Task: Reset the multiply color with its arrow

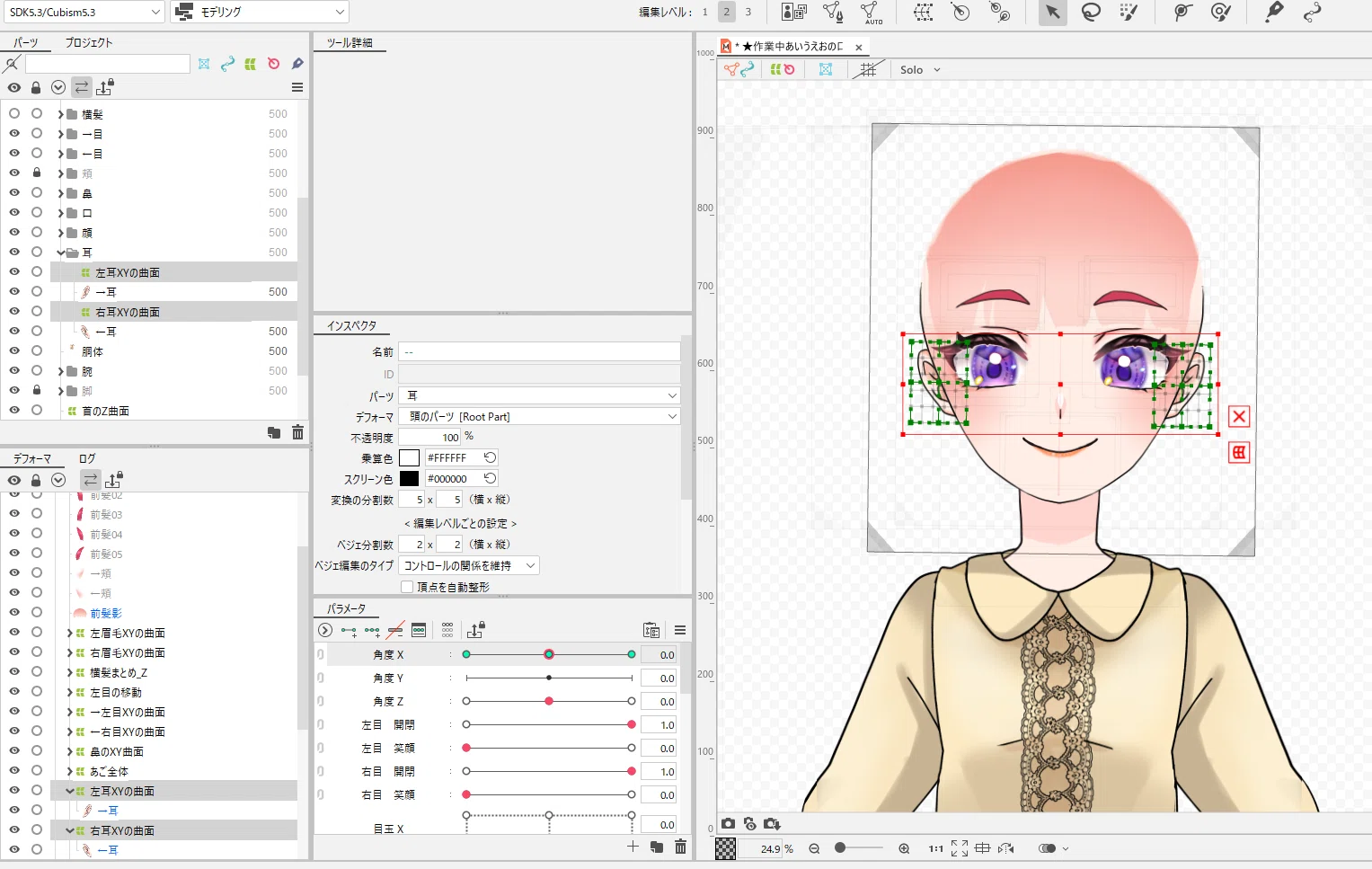Action: [490, 457]
